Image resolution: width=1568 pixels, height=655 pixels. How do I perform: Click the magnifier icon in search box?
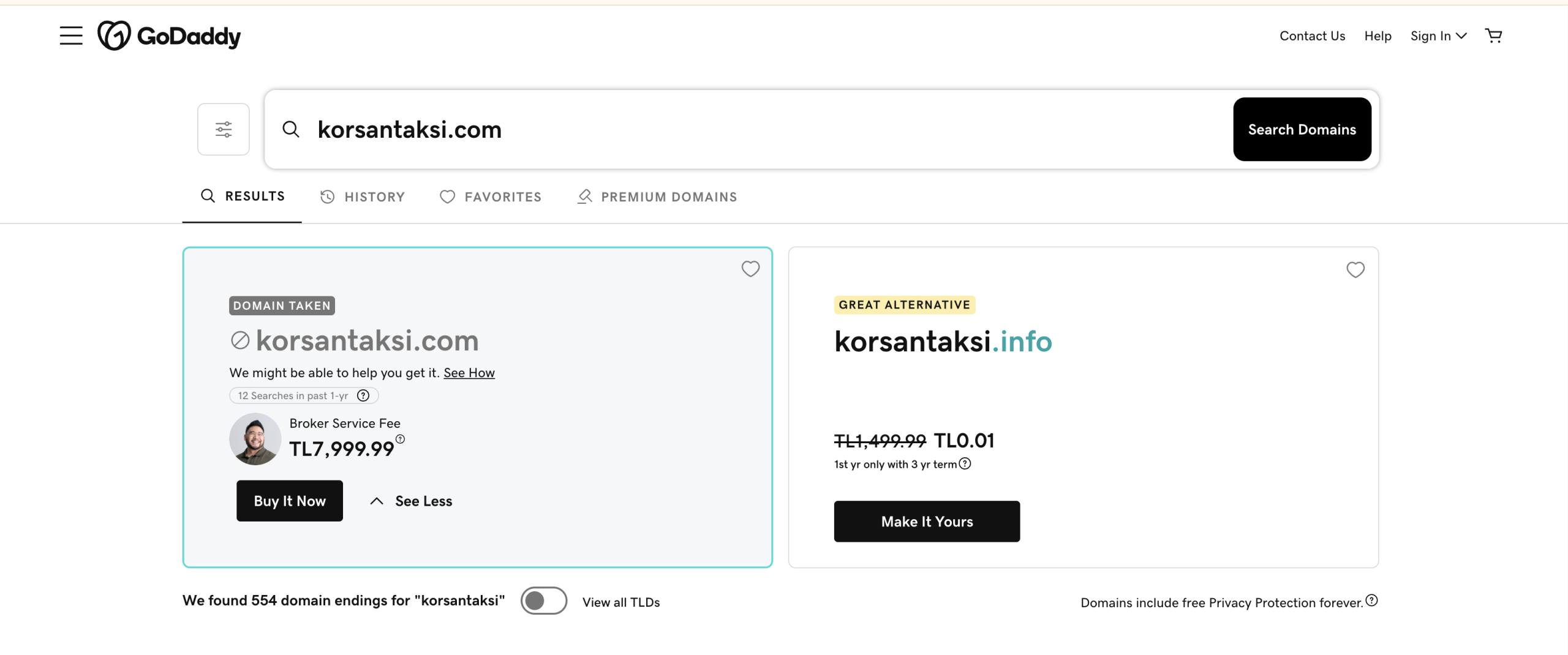tap(291, 129)
